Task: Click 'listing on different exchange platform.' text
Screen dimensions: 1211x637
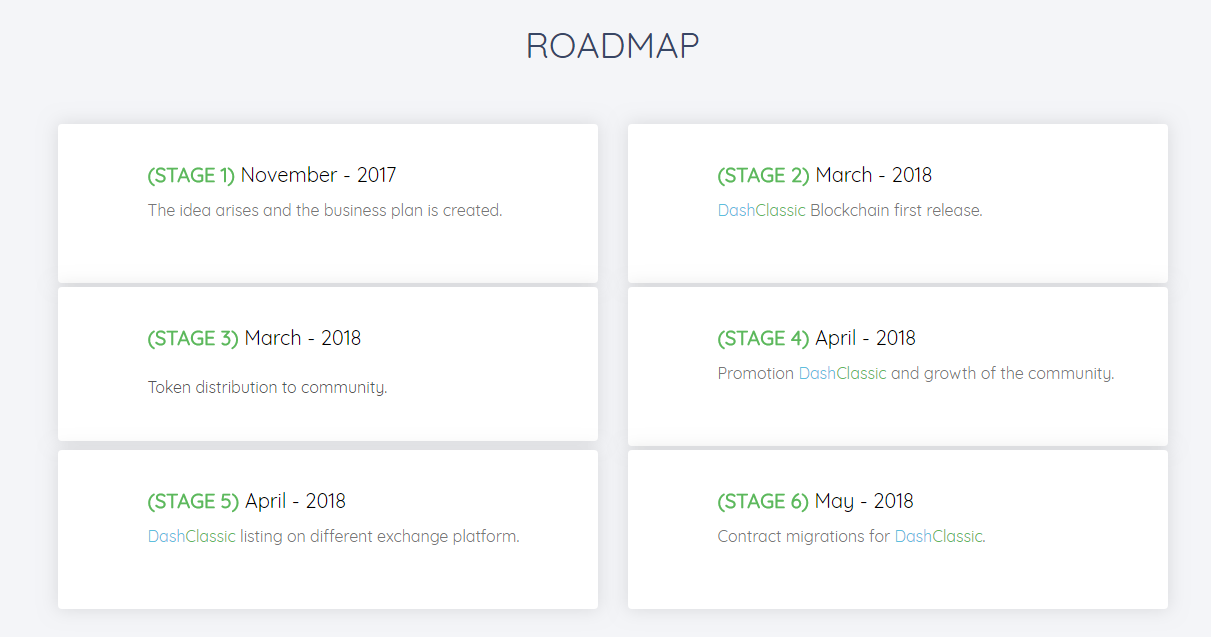Action: click(379, 537)
